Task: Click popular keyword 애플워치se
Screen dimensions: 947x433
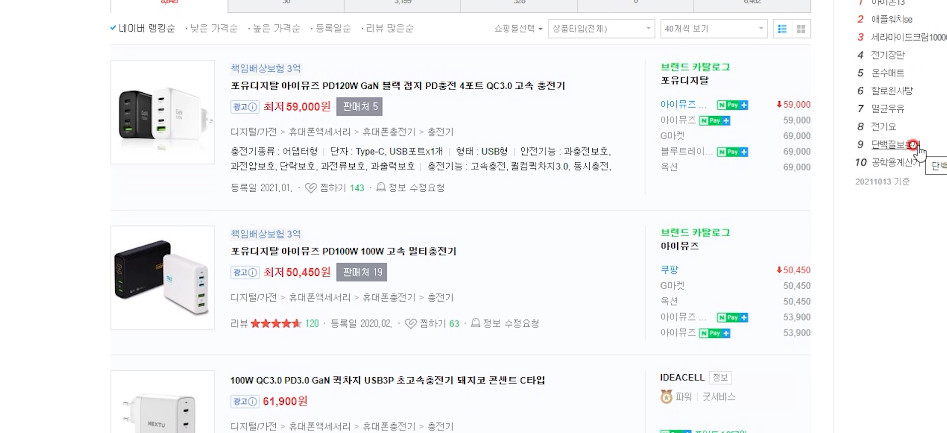Action: pyautogui.click(x=891, y=19)
